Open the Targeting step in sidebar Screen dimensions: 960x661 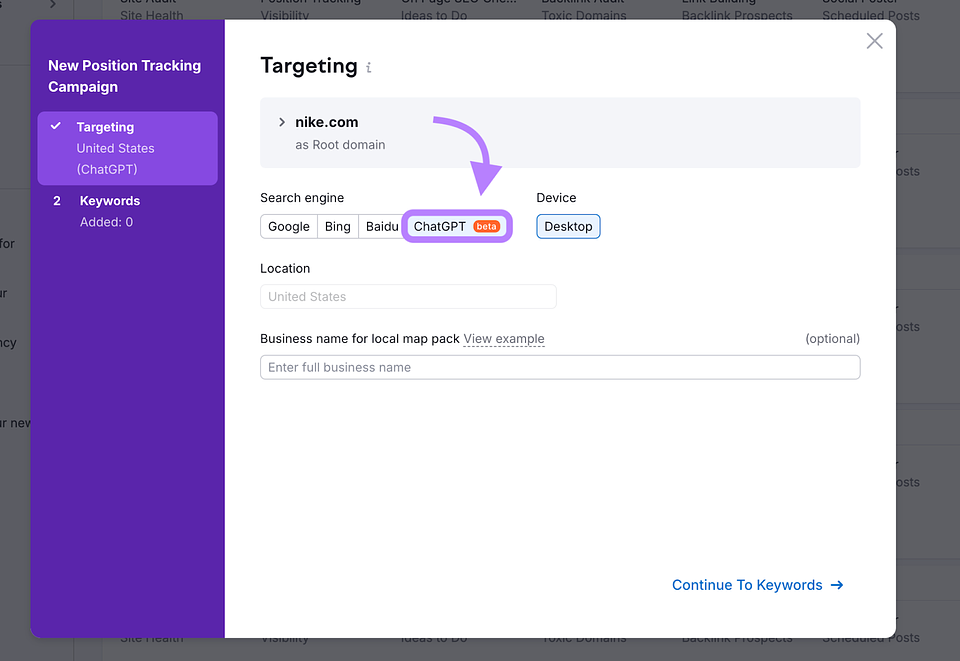pos(127,148)
